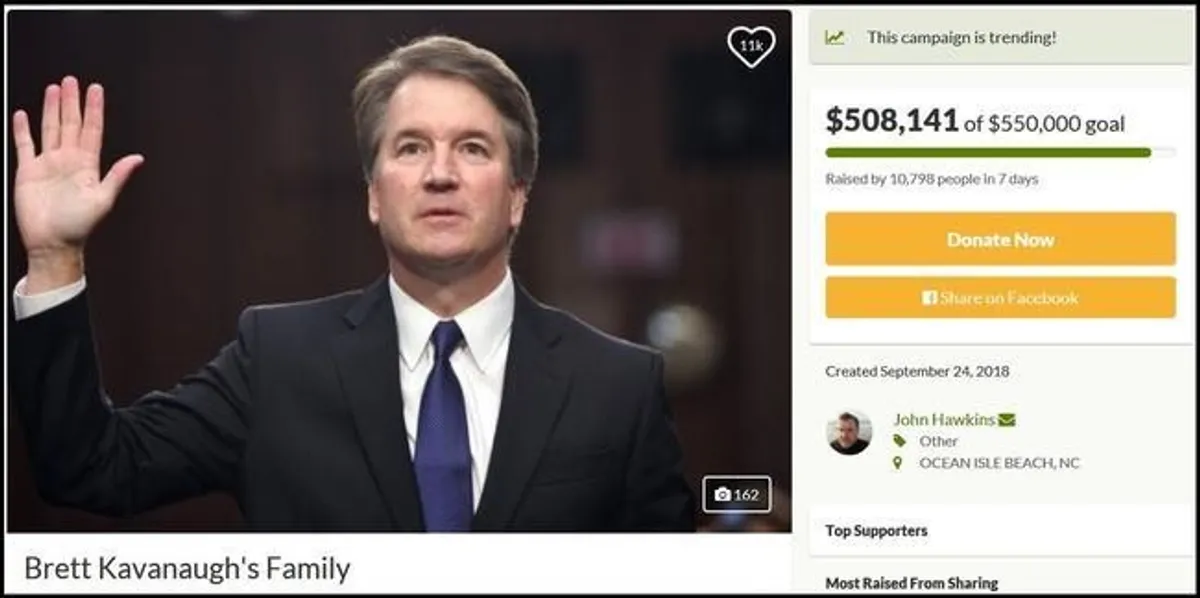Click the Share on Facebook button
The image size is (1200, 598).
click(1000, 297)
